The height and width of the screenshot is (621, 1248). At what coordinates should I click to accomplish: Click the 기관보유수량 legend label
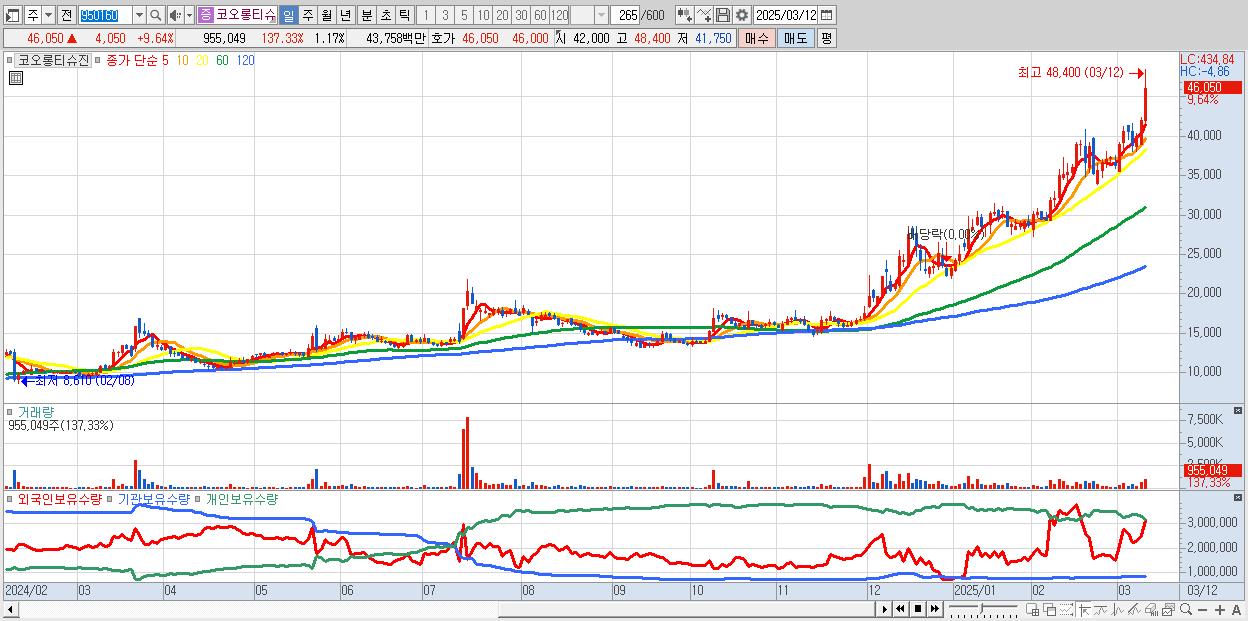pos(152,498)
